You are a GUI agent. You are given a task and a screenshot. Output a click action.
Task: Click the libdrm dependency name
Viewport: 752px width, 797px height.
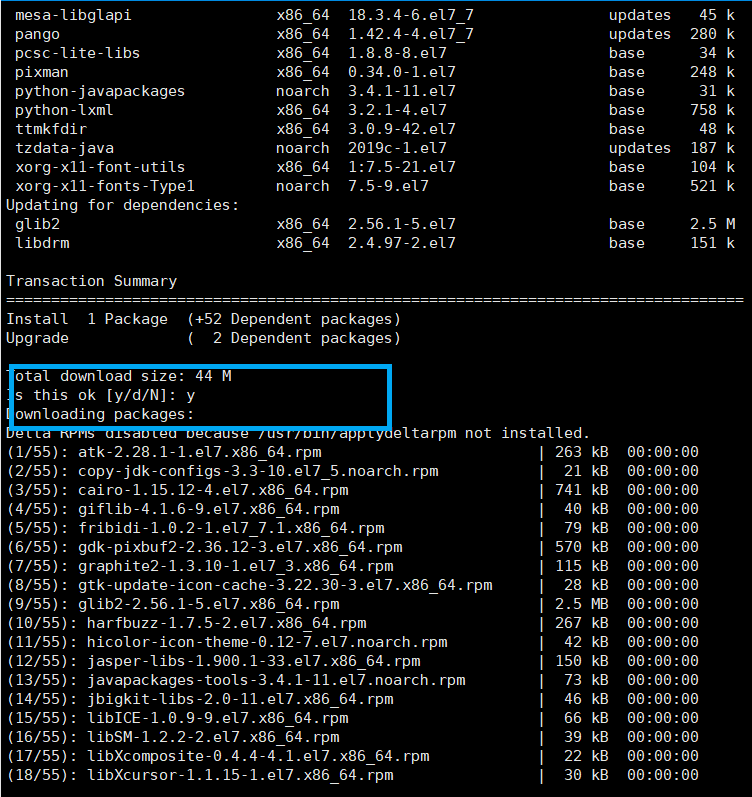[x=42, y=243]
